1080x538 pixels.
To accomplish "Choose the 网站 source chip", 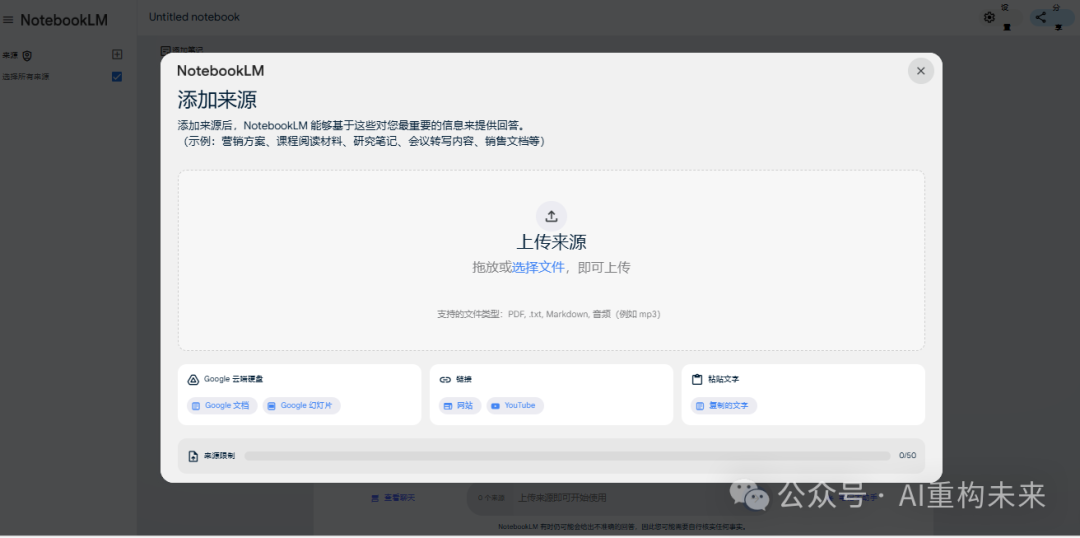I will tap(459, 406).
